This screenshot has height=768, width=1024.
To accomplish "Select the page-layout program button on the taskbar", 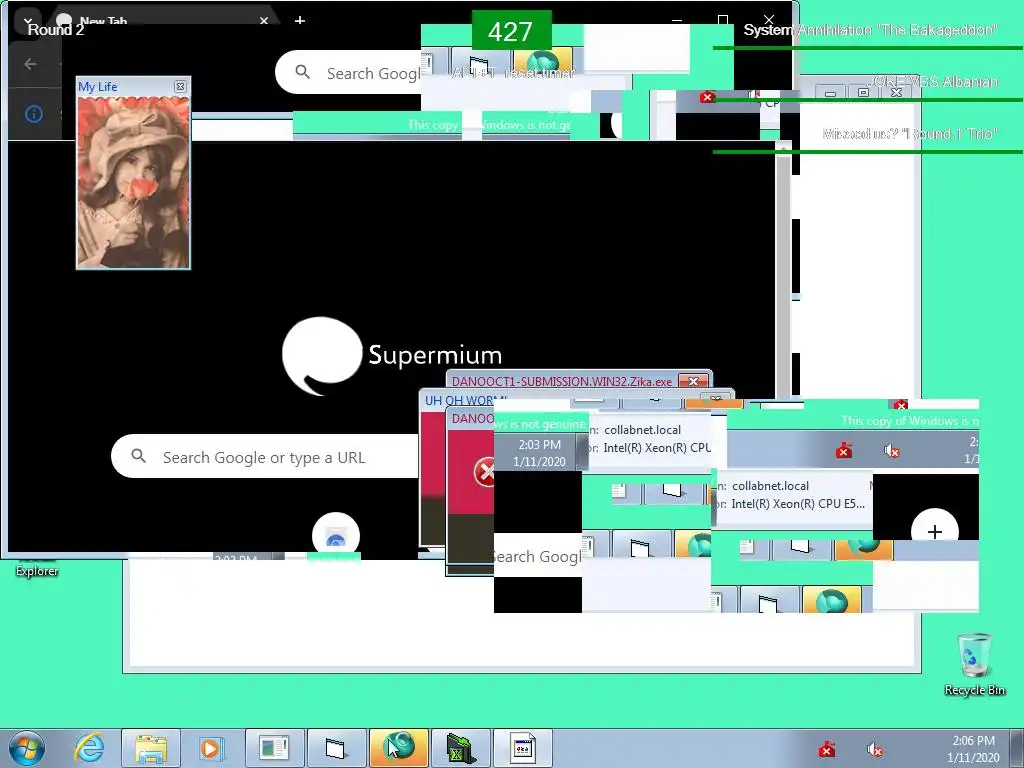I will click(274, 748).
